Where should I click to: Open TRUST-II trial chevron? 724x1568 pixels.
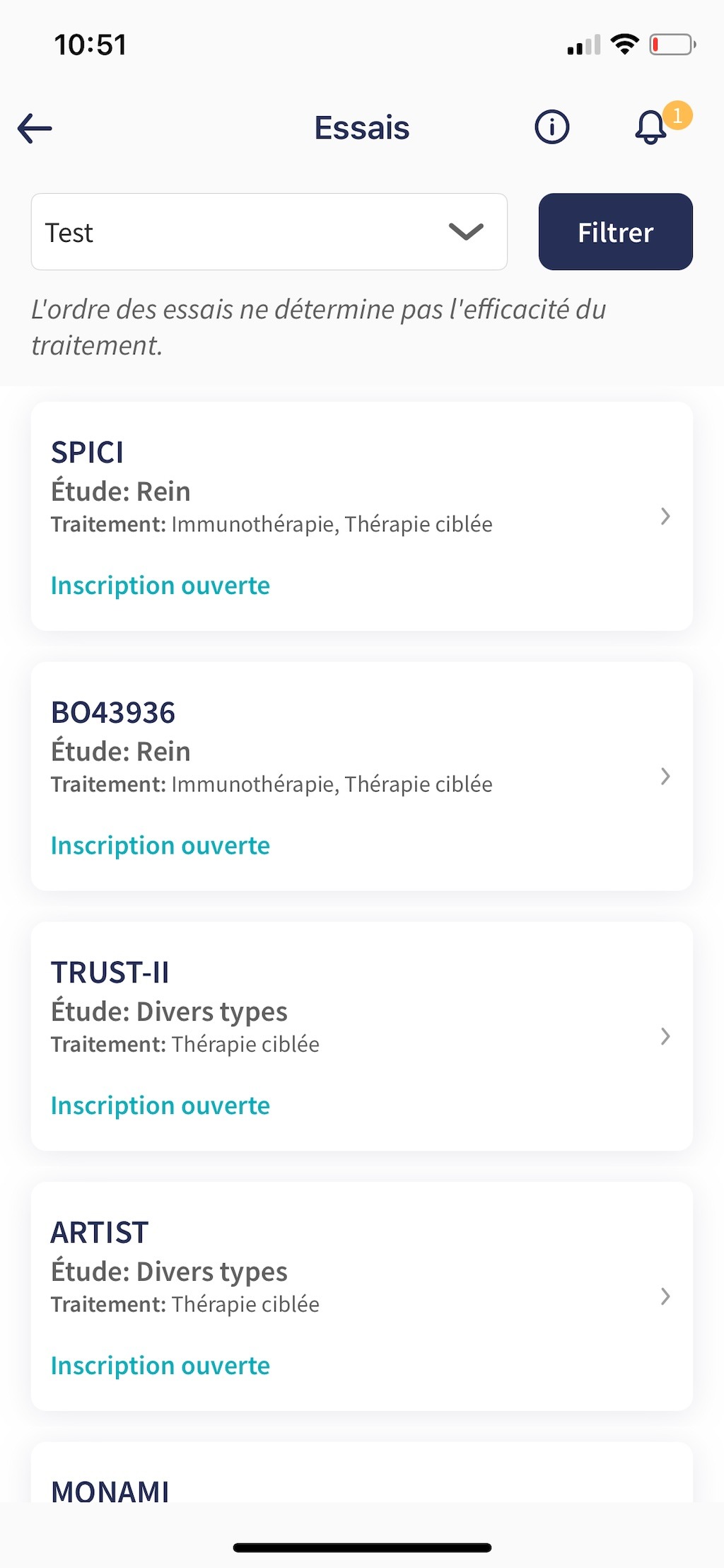[665, 1037]
